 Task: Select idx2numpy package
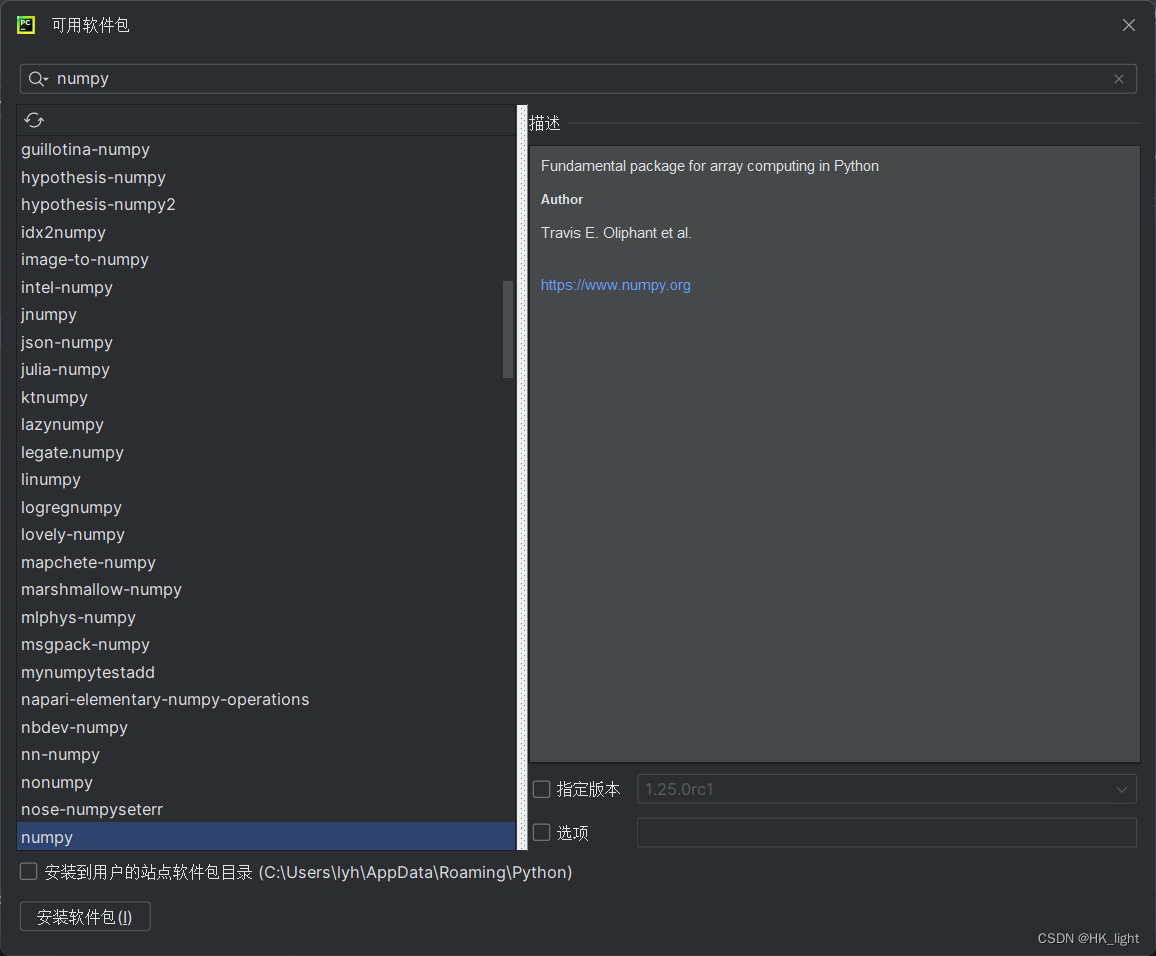tap(266, 232)
